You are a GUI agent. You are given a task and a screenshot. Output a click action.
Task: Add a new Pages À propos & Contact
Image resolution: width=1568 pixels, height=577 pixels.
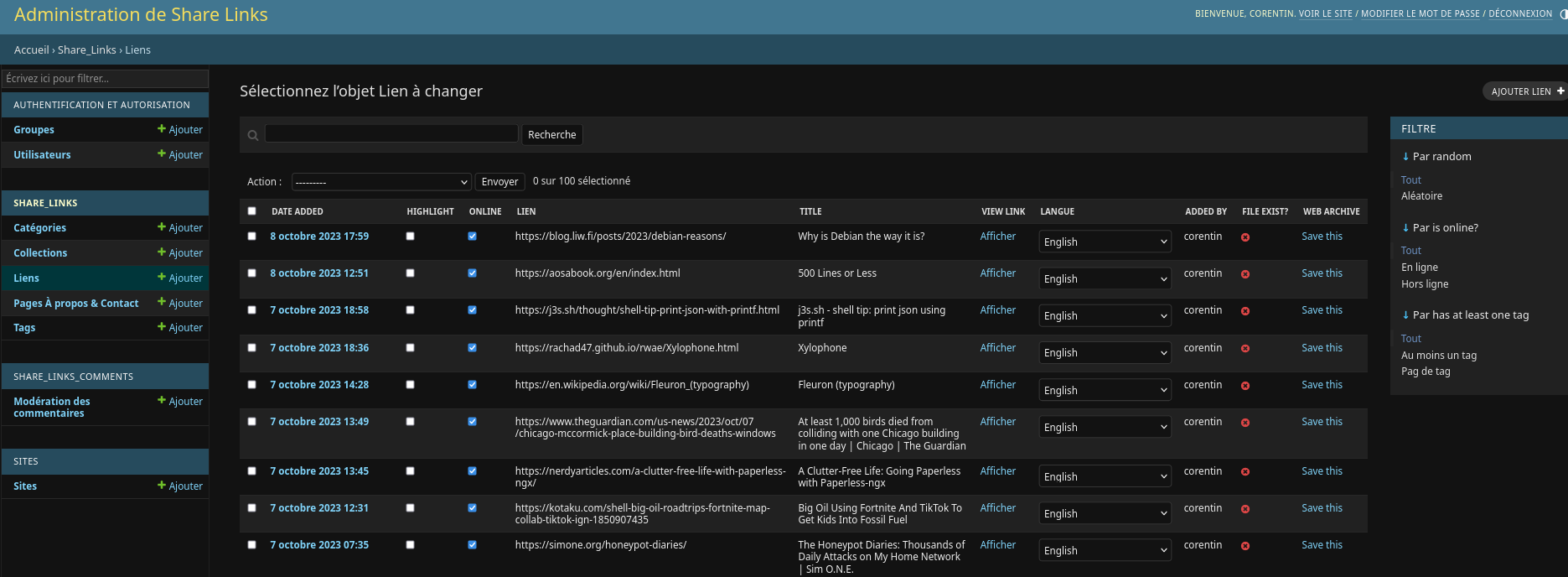coord(180,304)
